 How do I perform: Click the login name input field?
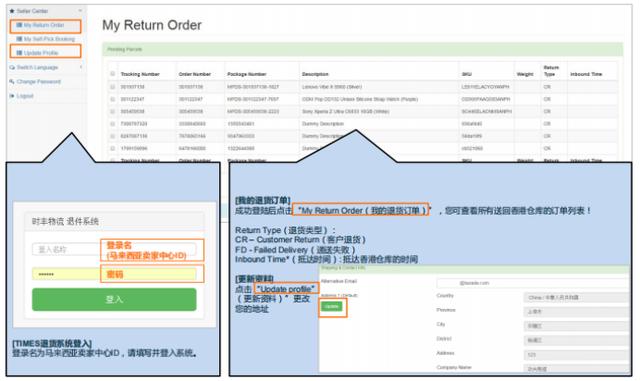[x=114, y=250]
